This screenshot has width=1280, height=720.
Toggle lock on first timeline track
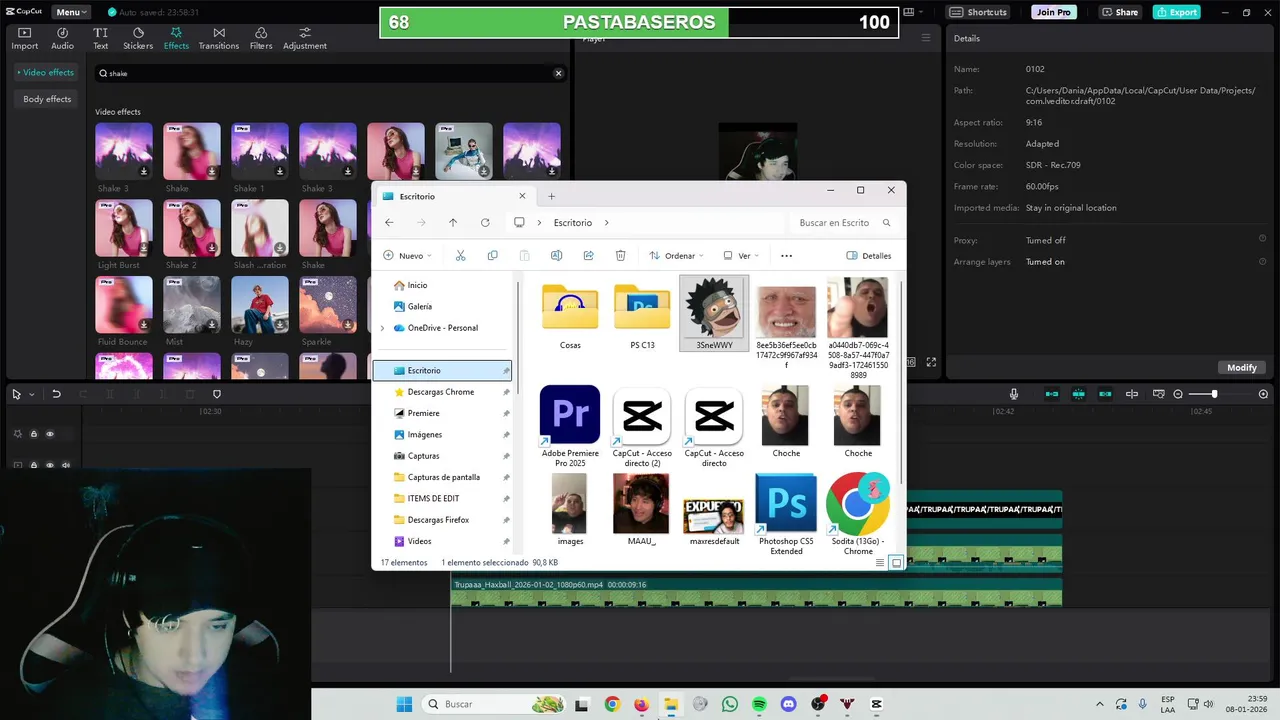33,434
